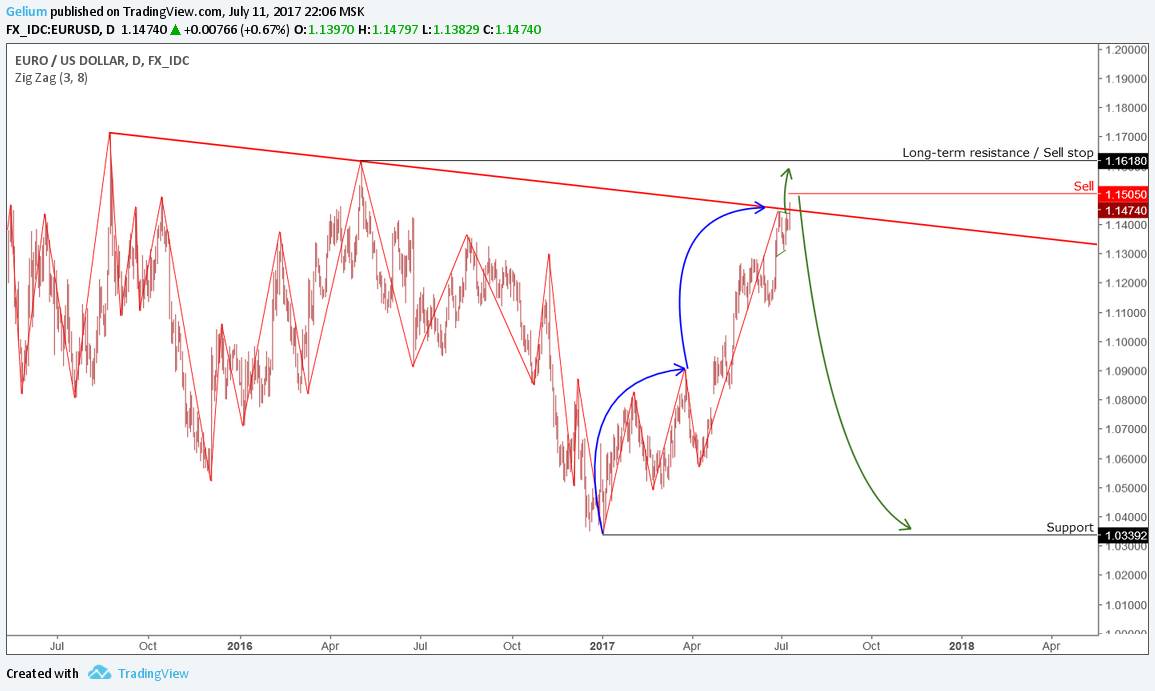The image size is (1155, 691).
Task: Click the 1.05000 price axis tick
Action: [1126, 488]
